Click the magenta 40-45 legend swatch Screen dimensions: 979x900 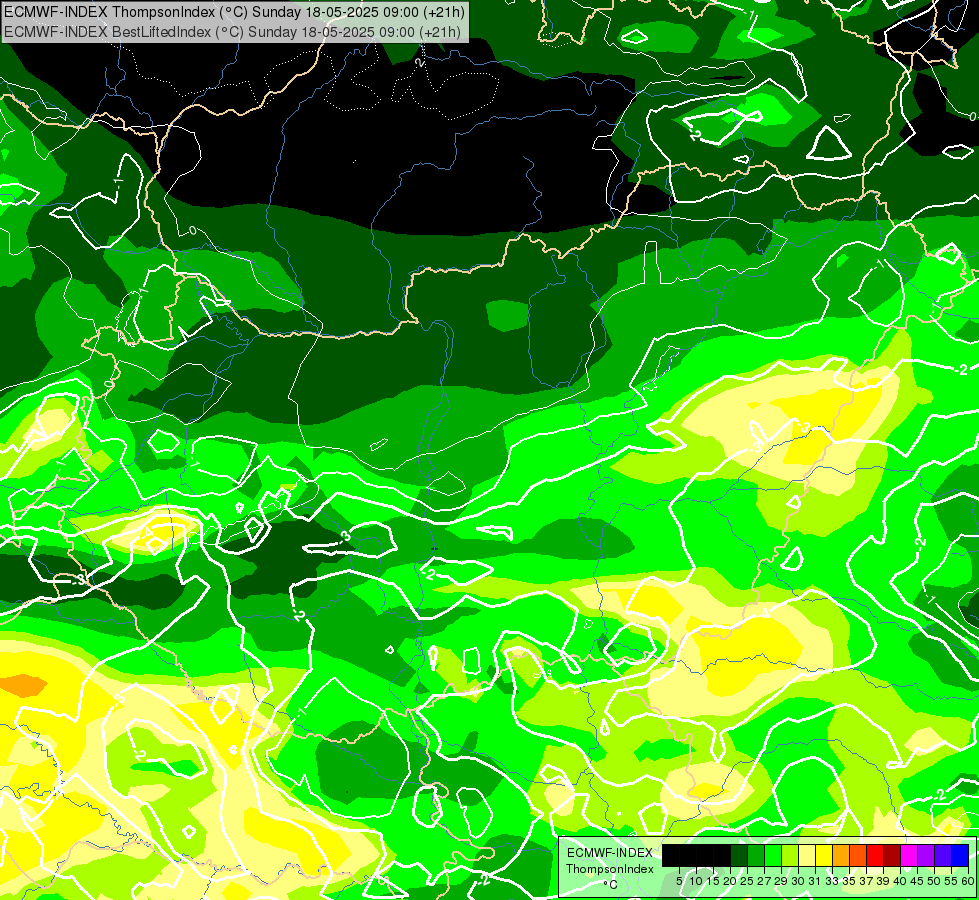tap(908, 855)
